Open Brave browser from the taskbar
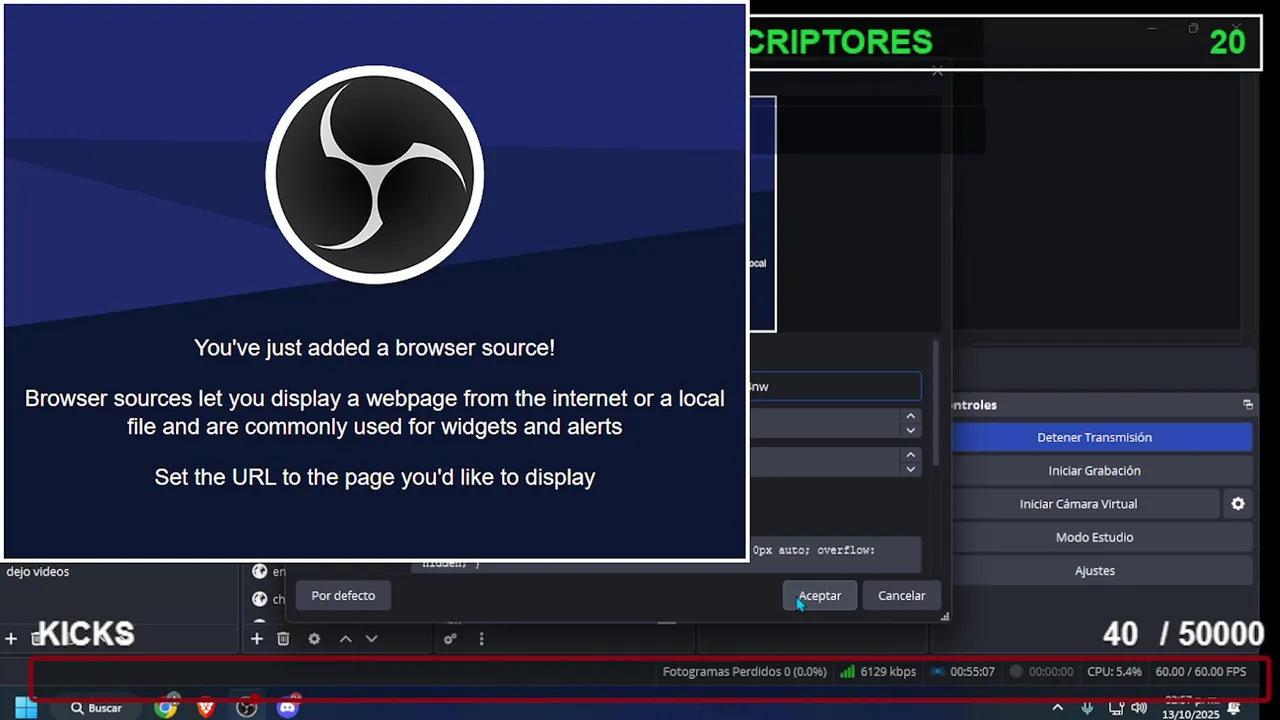 point(206,708)
